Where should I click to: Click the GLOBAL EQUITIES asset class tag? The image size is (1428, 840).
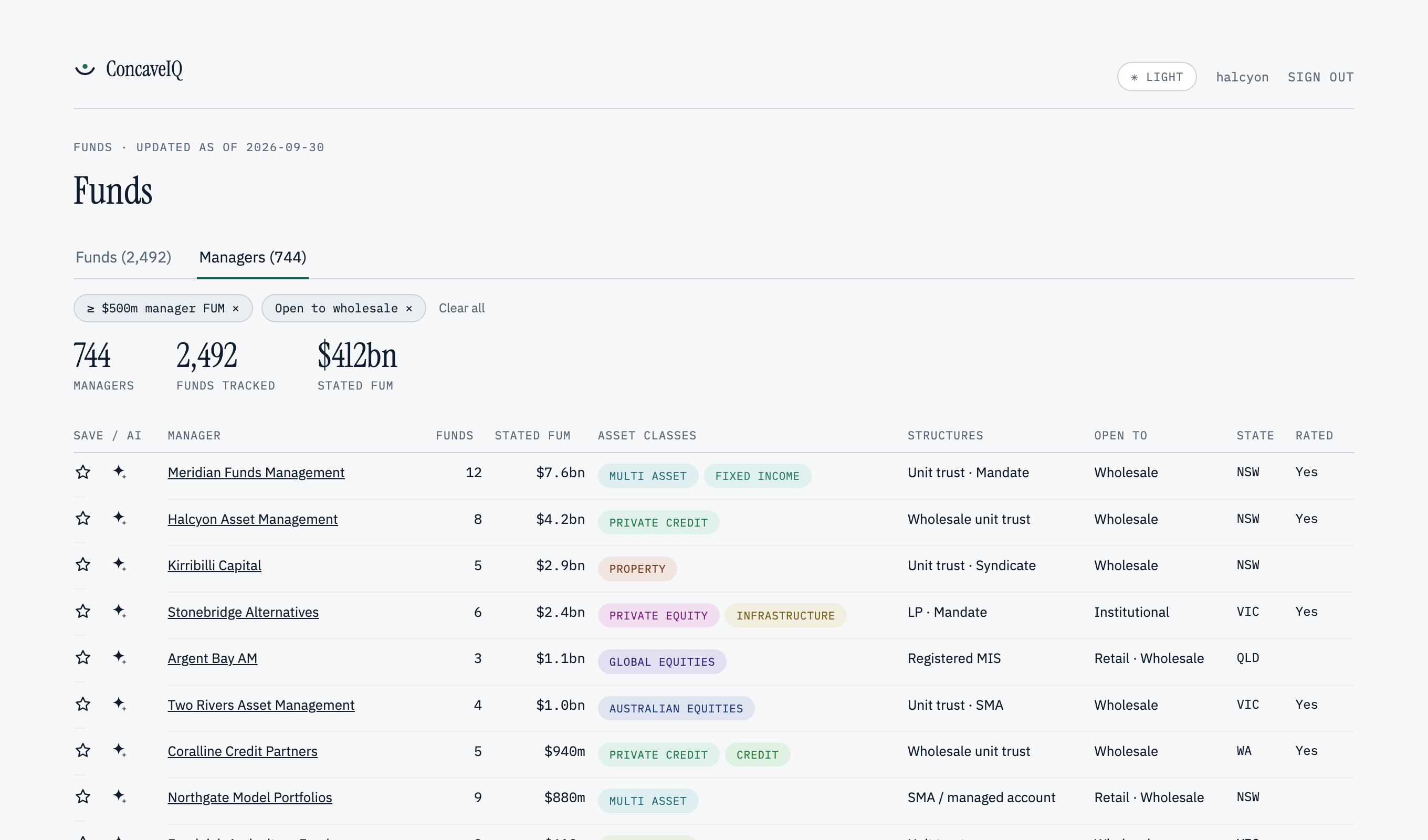(662, 662)
